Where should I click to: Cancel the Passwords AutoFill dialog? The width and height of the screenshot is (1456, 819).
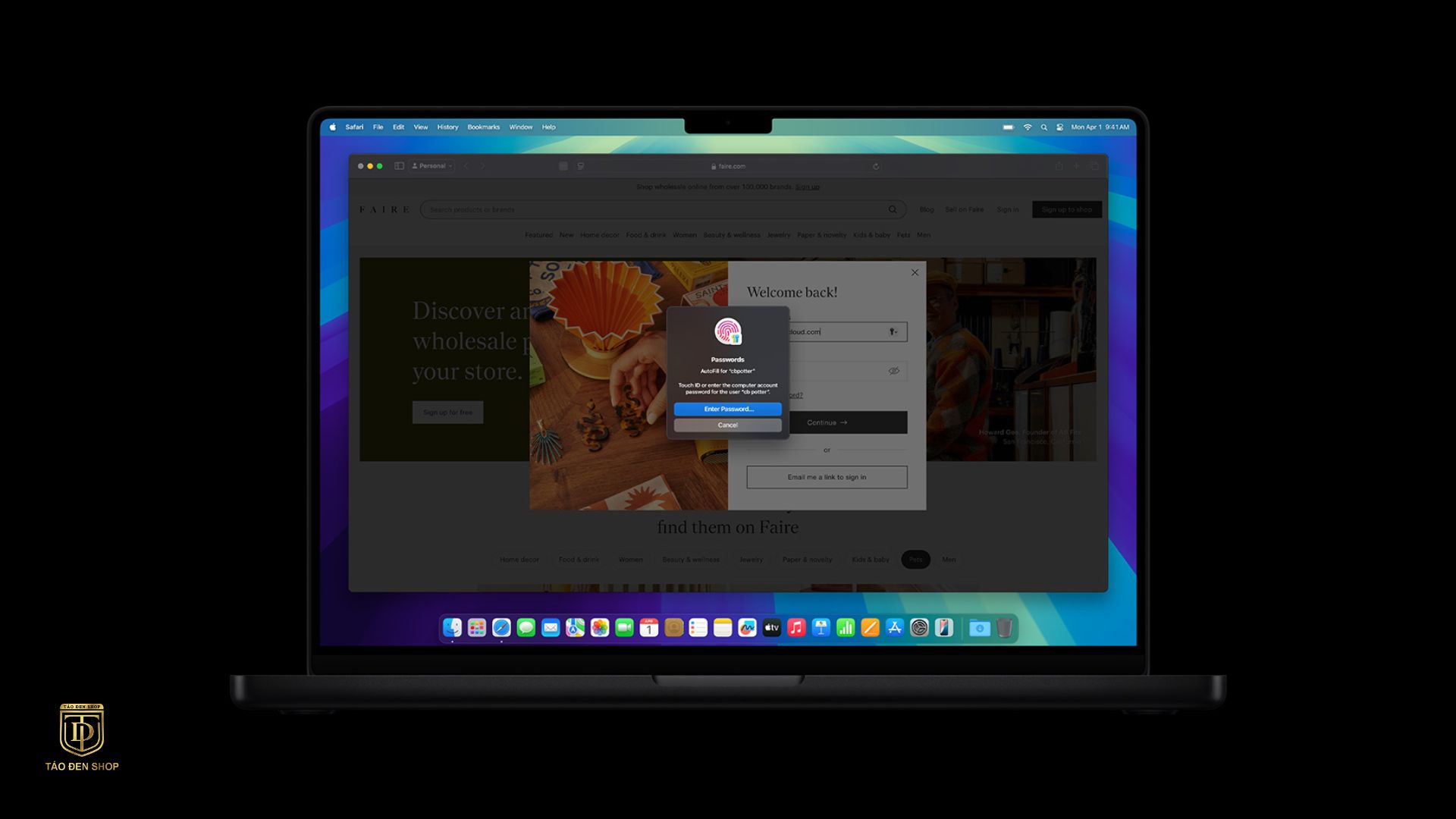coord(727,425)
